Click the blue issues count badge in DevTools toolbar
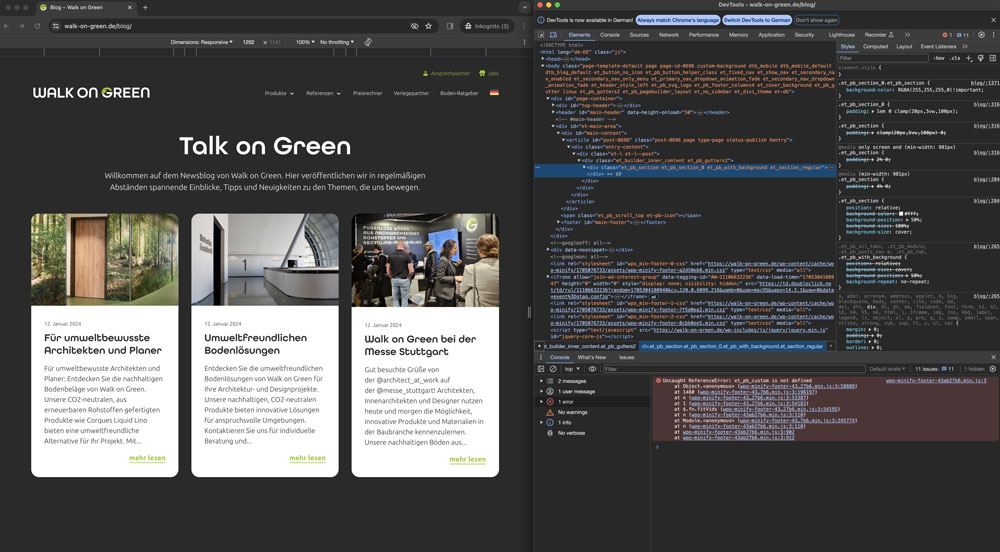 coord(963,35)
